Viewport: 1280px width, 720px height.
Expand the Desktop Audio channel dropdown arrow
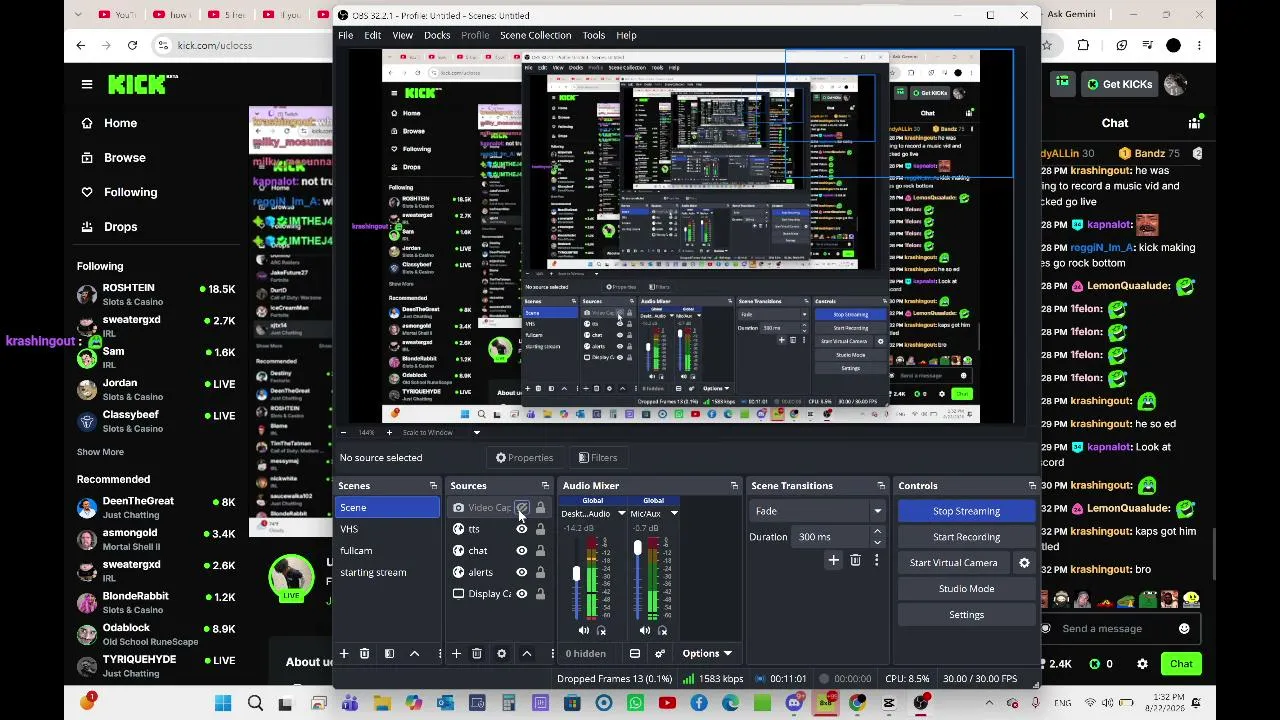pos(621,514)
